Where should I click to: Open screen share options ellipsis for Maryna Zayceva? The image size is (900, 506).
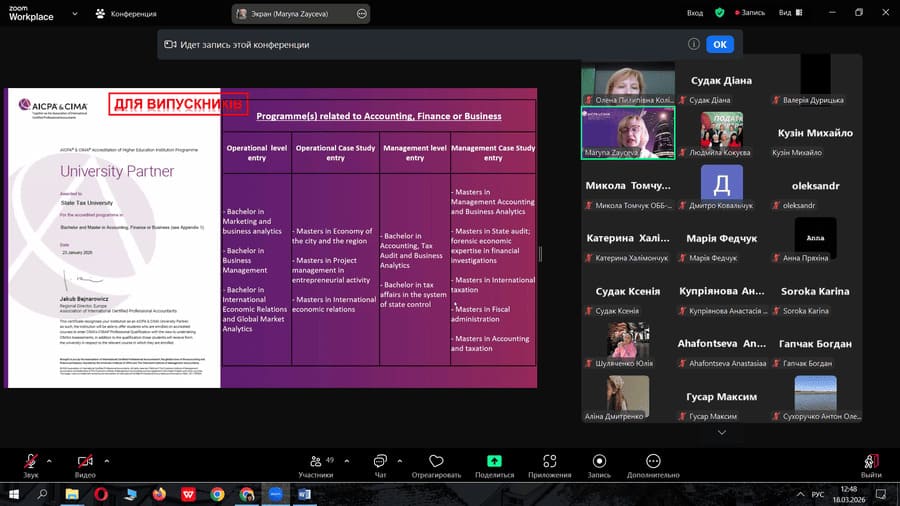tap(361, 14)
